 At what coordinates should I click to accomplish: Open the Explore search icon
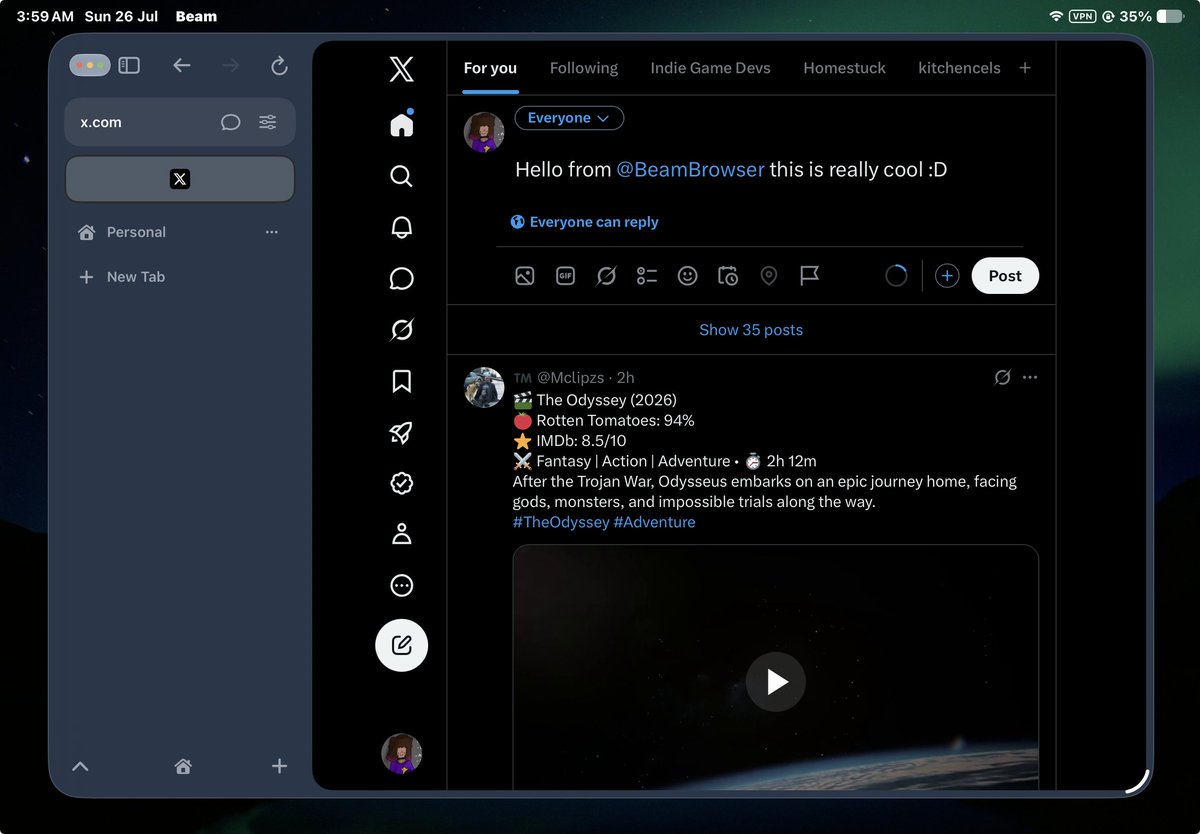(x=401, y=176)
